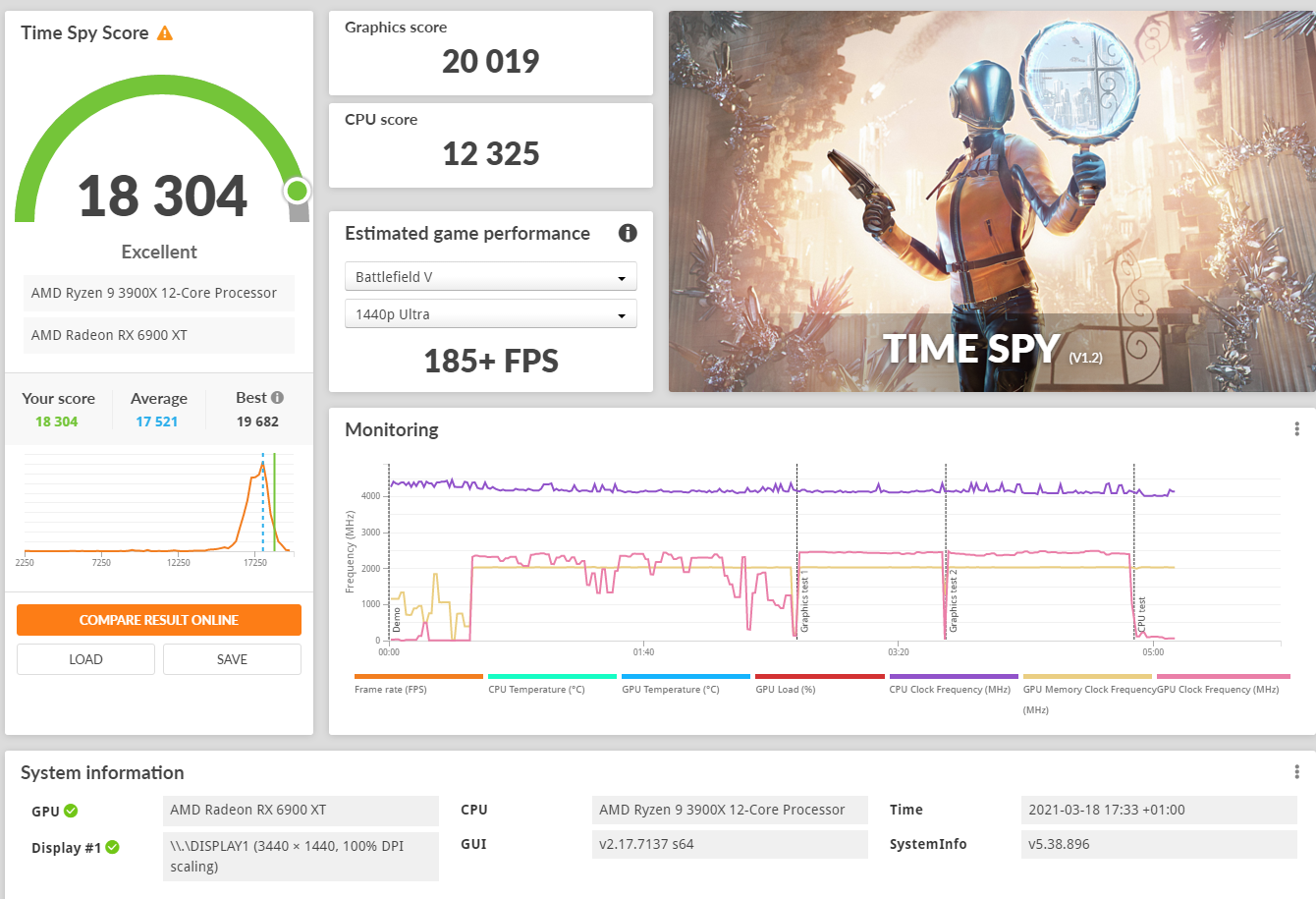Image resolution: width=1316 pixels, height=899 pixels.
Task: Toggle the GPU Load (%) legend series
Action: pos(820,683)
